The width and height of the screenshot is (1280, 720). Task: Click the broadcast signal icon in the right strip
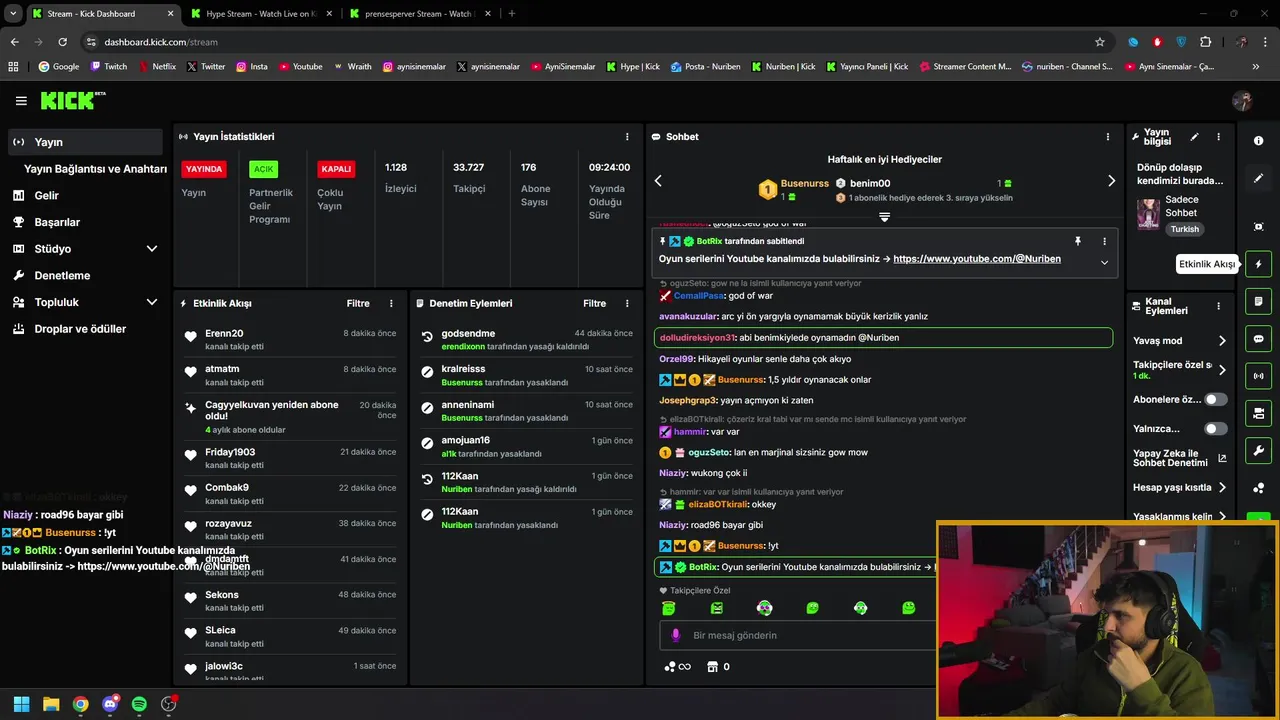1258,376
